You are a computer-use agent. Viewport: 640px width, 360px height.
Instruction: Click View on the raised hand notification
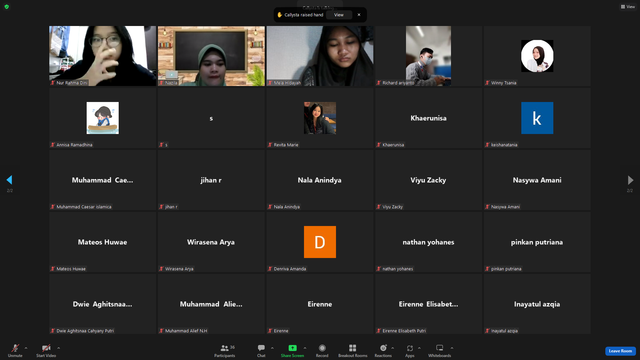coord(339,15)
